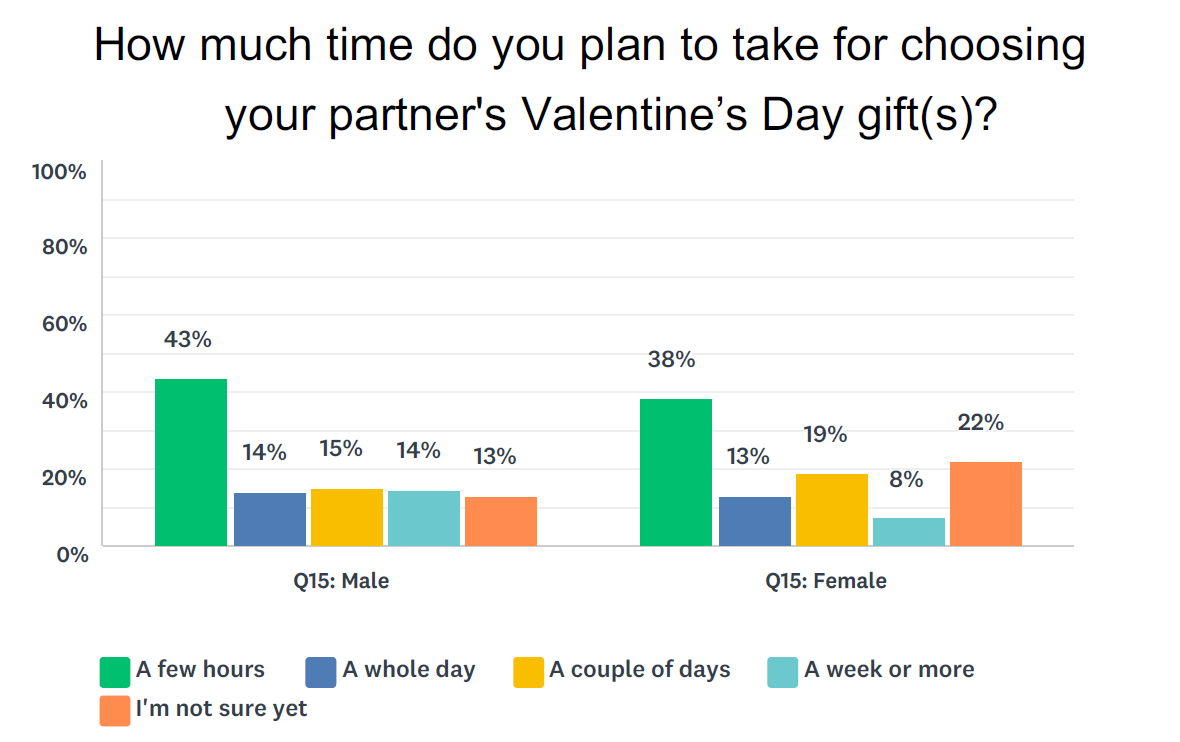This screenshot has width=1180, height=742.
Task: Select the 38% green bar for Female
Action: (x=676, y=473)
